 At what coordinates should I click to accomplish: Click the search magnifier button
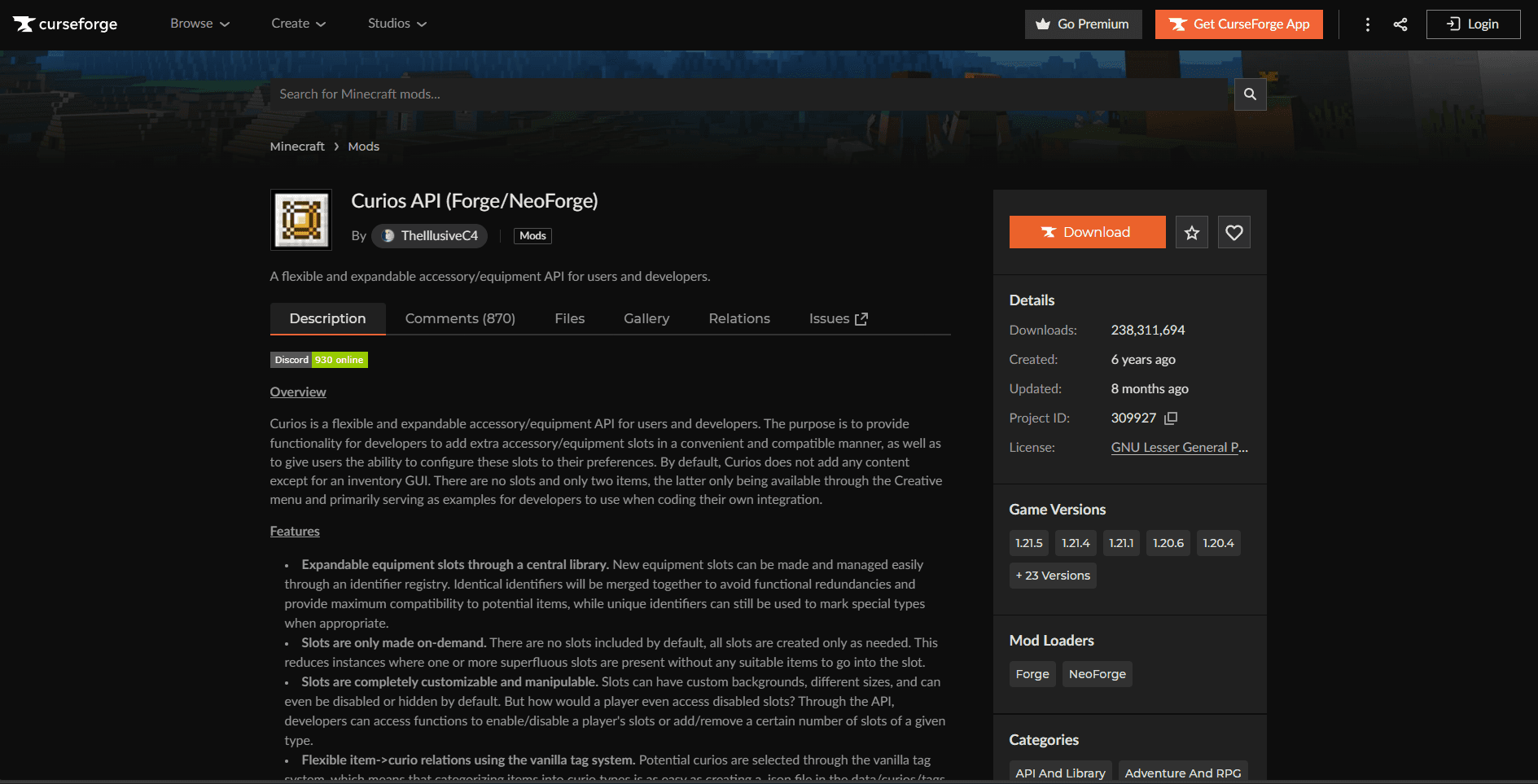(x=1250, y=94)
